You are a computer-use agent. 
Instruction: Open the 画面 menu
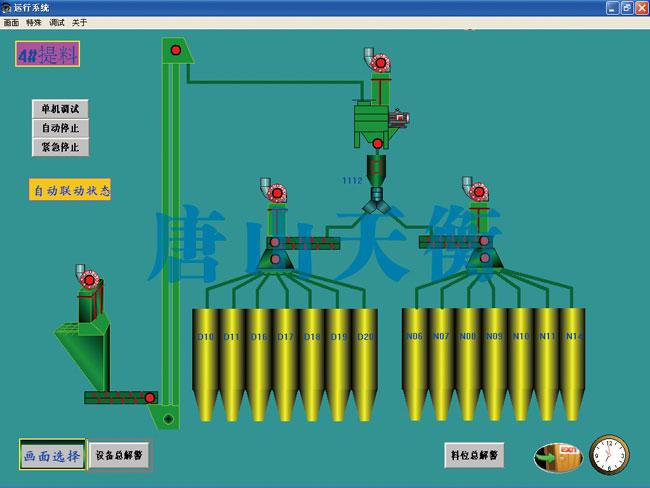click(x=11, y=22)
